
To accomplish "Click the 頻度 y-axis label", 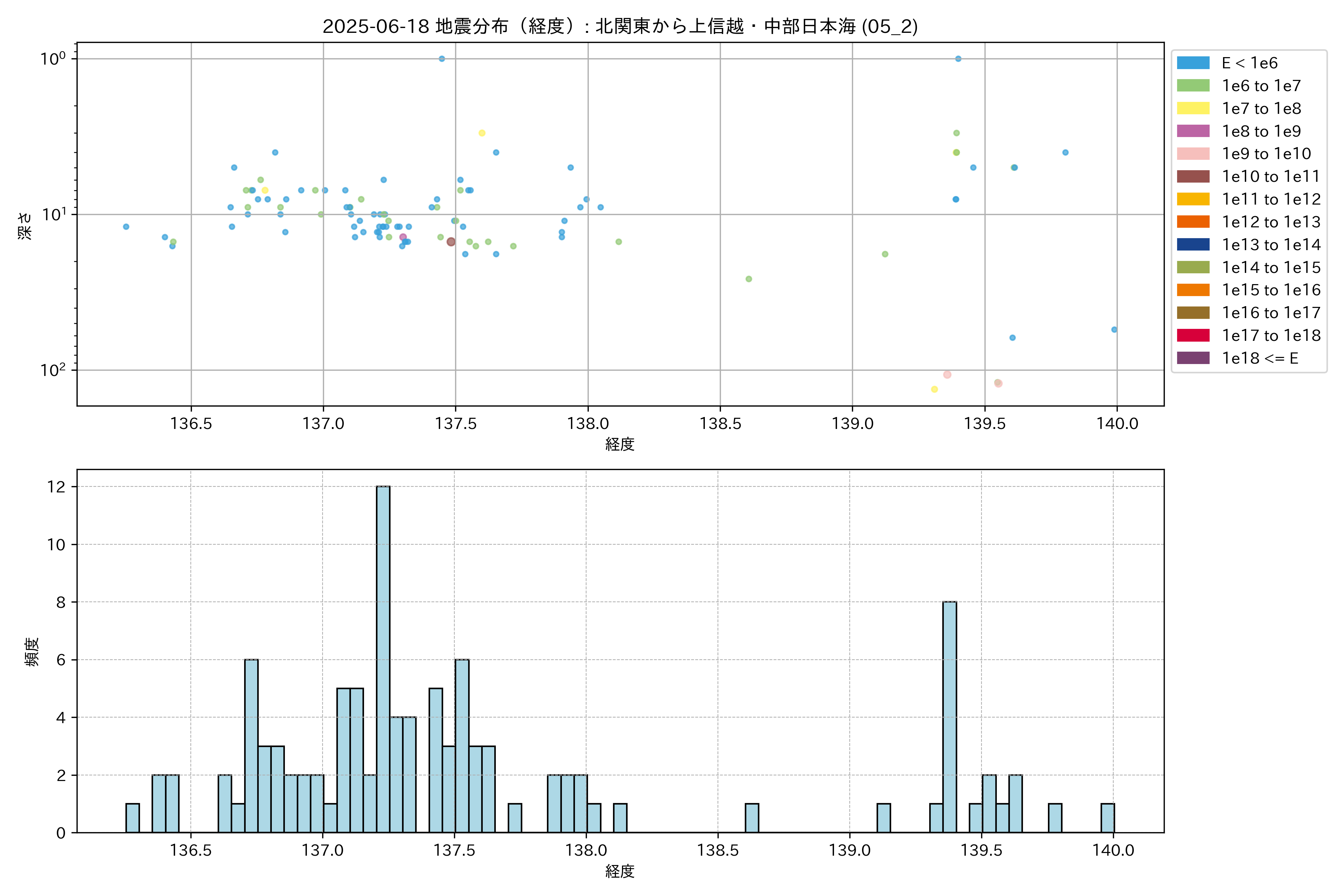I will [32, 651].
